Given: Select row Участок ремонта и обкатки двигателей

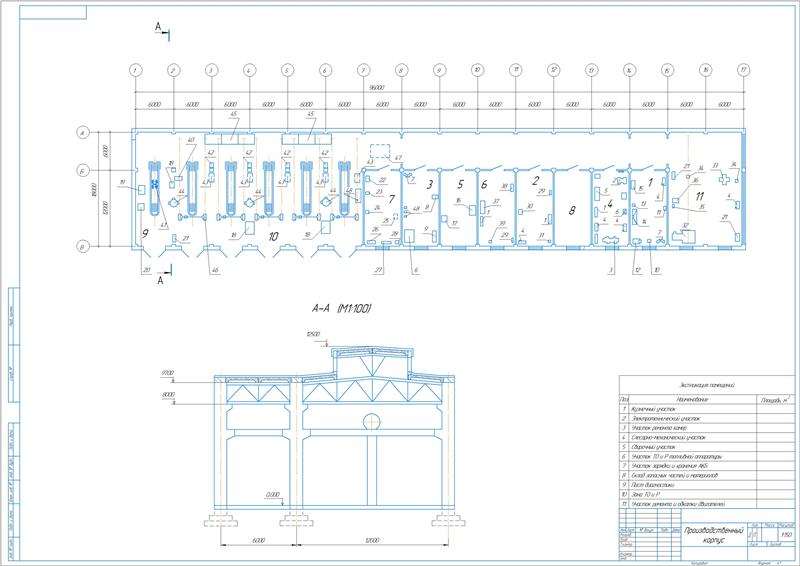Looking at the screenshot, I should point(707,504).
